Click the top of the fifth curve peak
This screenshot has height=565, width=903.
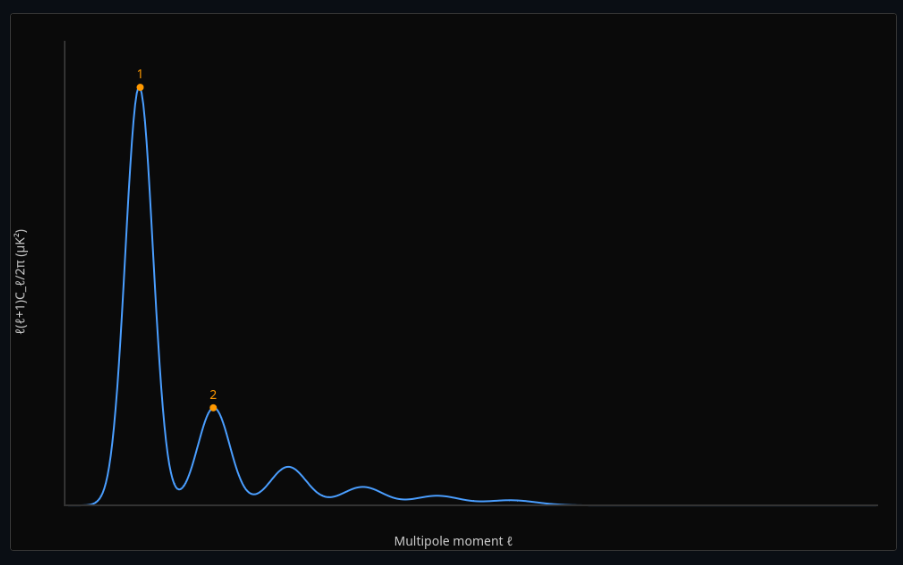point(437,496)
